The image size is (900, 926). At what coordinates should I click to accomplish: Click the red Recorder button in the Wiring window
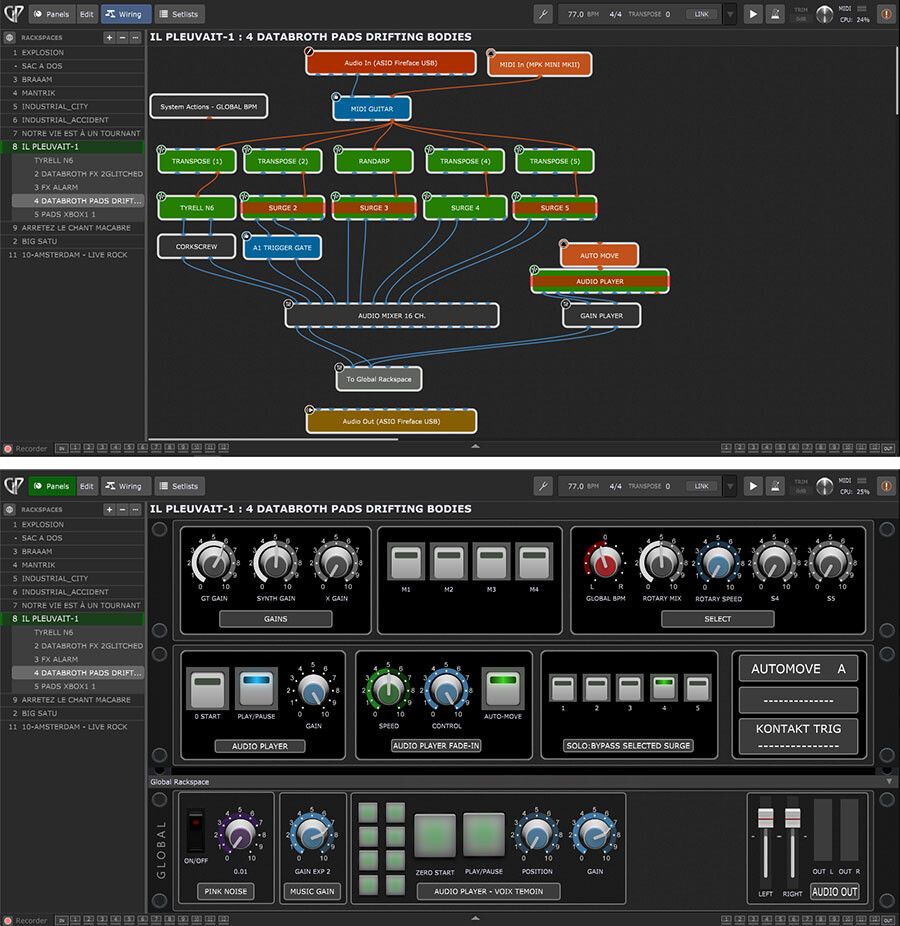pyautogui.click(x=8, y=449)
